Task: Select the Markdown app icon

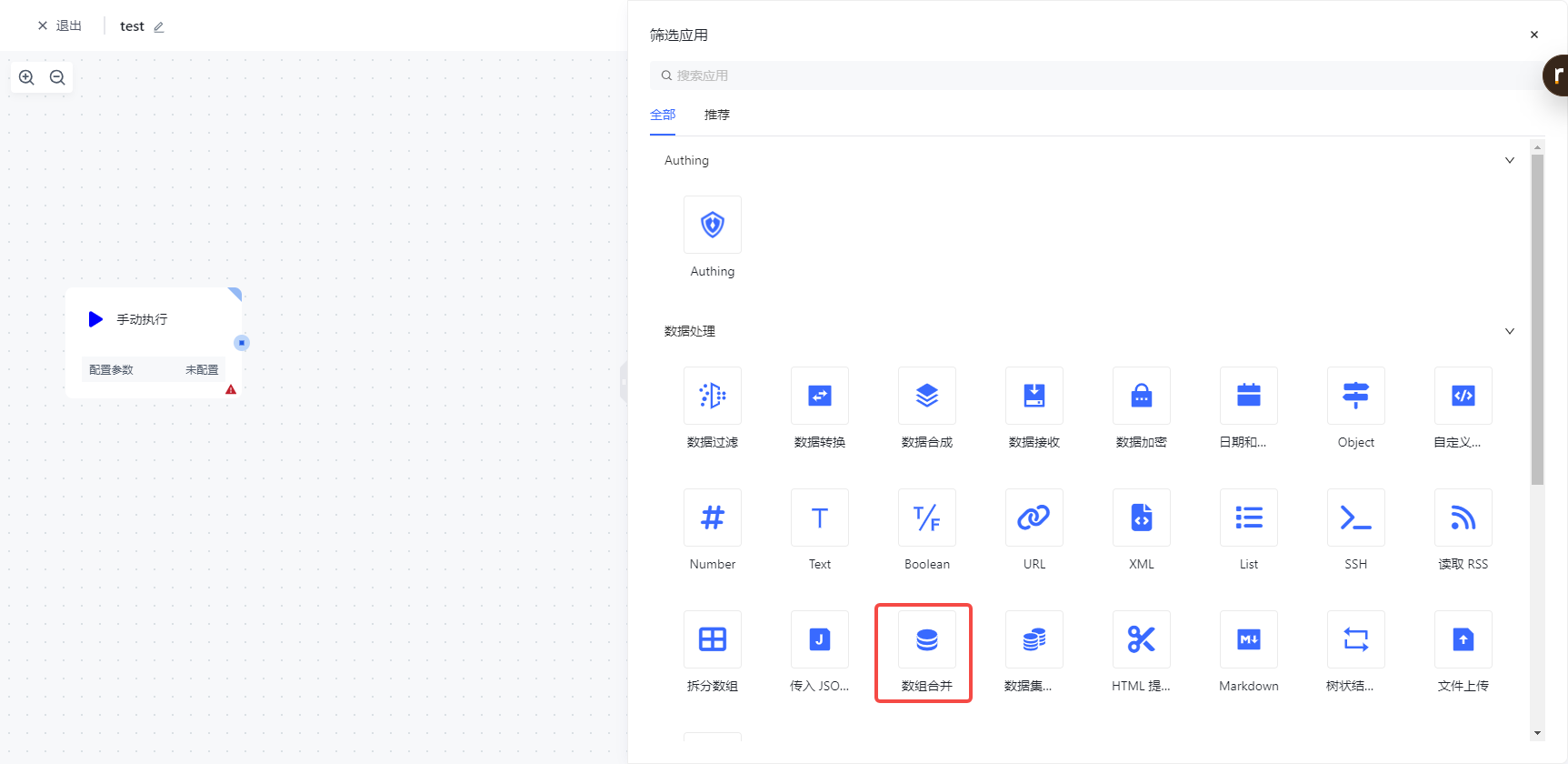Action: click(x=1248, y=639)
